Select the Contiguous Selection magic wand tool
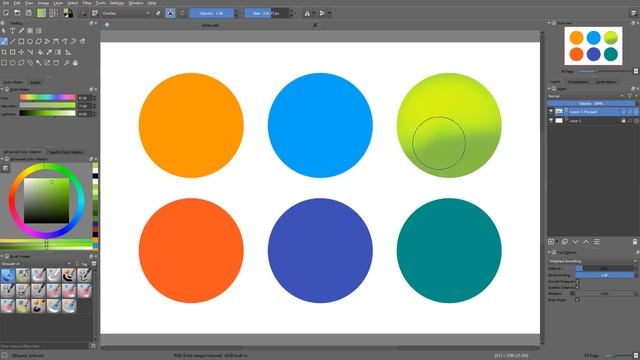Screen dimensions: 640x360 pos(38,63)
